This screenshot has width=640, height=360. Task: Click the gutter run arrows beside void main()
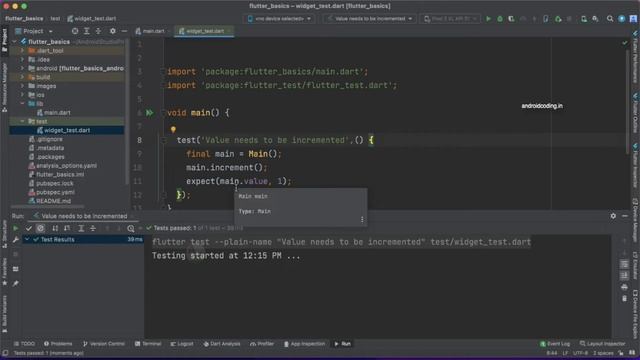149,113
